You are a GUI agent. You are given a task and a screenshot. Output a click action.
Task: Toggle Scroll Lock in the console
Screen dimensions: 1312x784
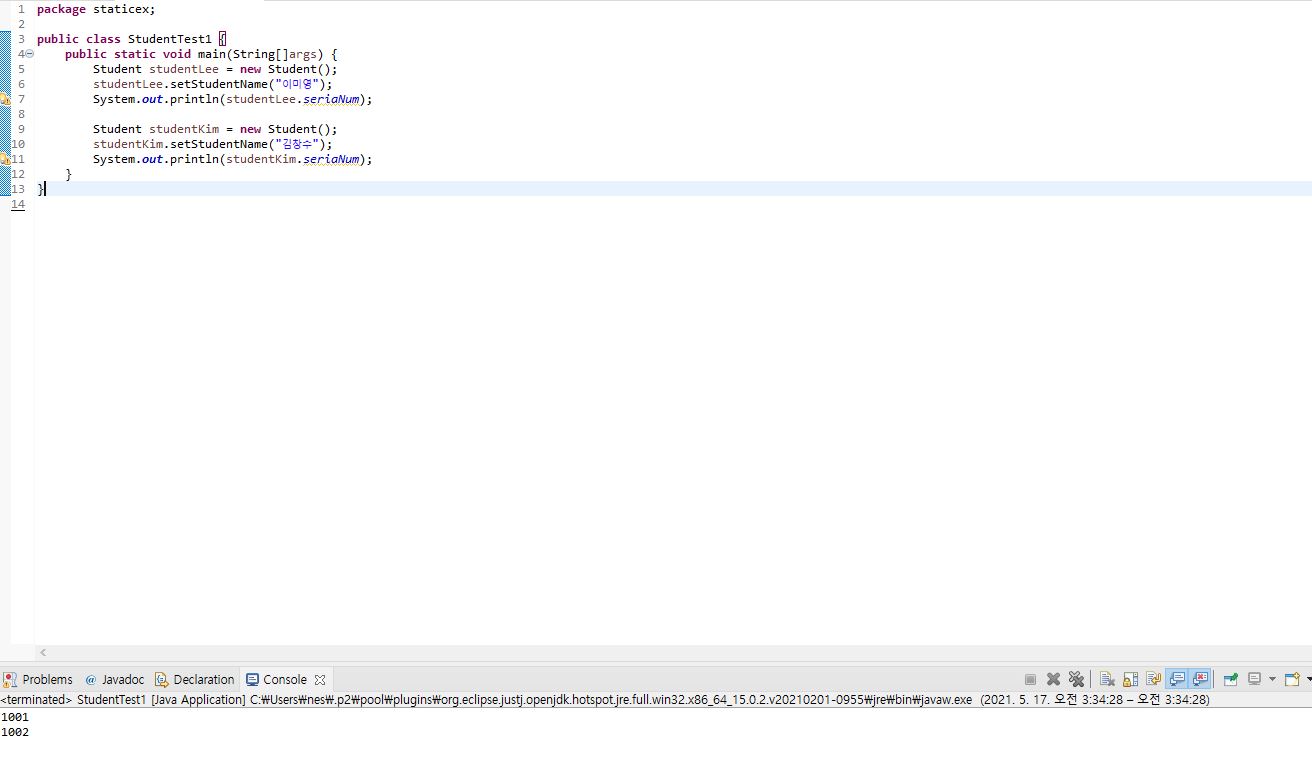tap(1131, 679)
